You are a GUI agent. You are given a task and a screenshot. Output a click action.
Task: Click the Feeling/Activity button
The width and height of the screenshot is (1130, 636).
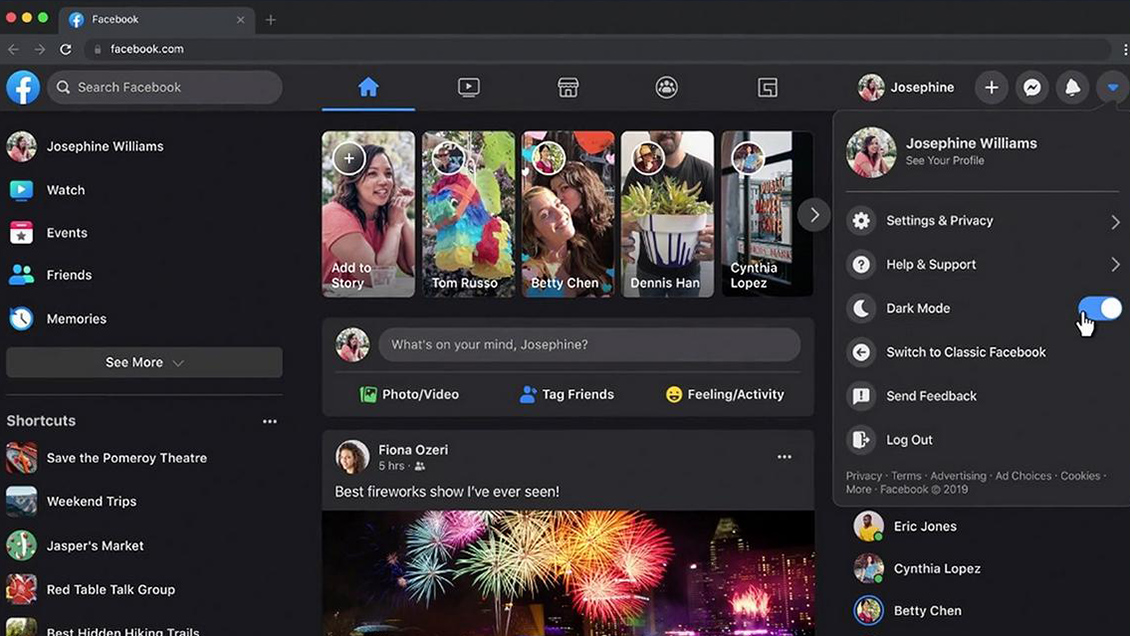[x=724, y=395]
